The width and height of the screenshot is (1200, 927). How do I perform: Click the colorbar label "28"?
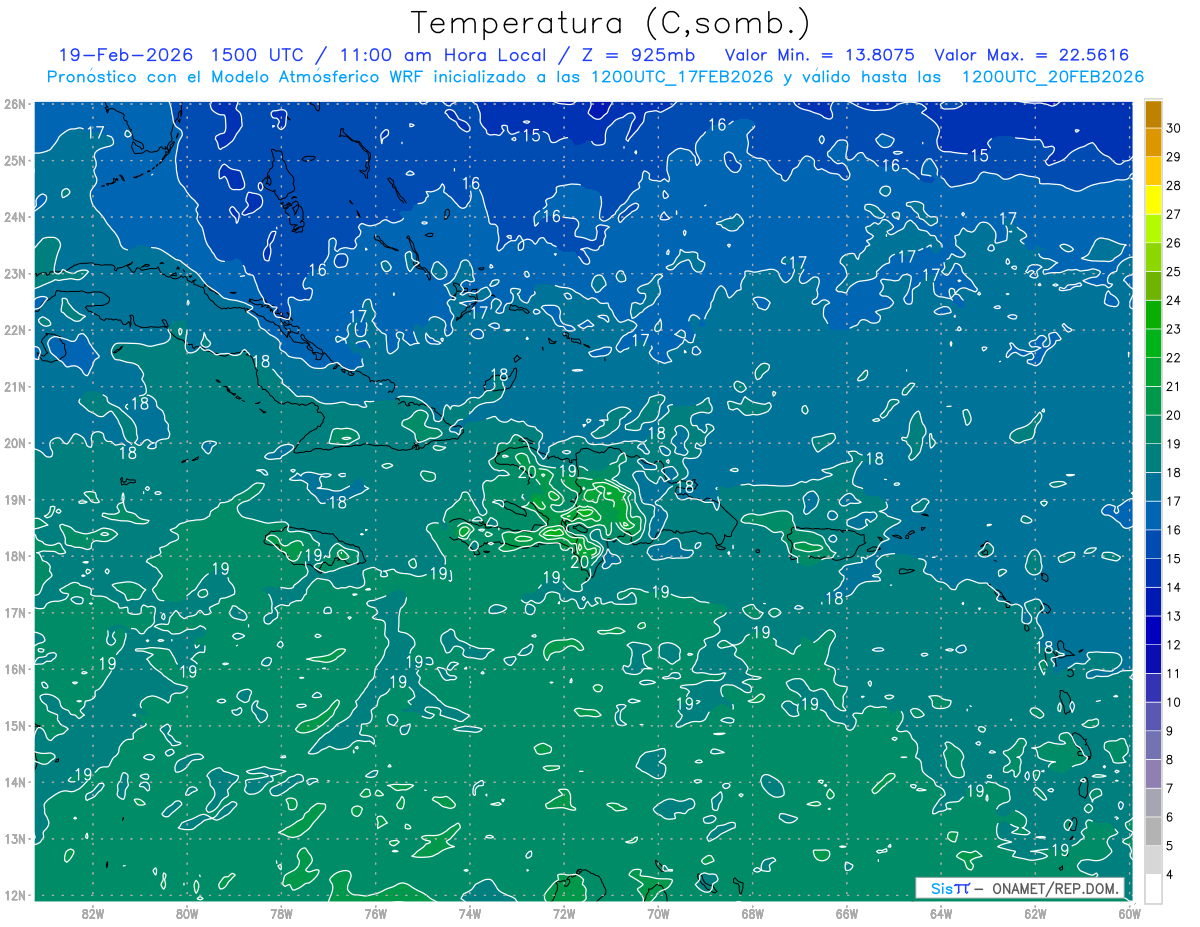[x=1173, y=186]
